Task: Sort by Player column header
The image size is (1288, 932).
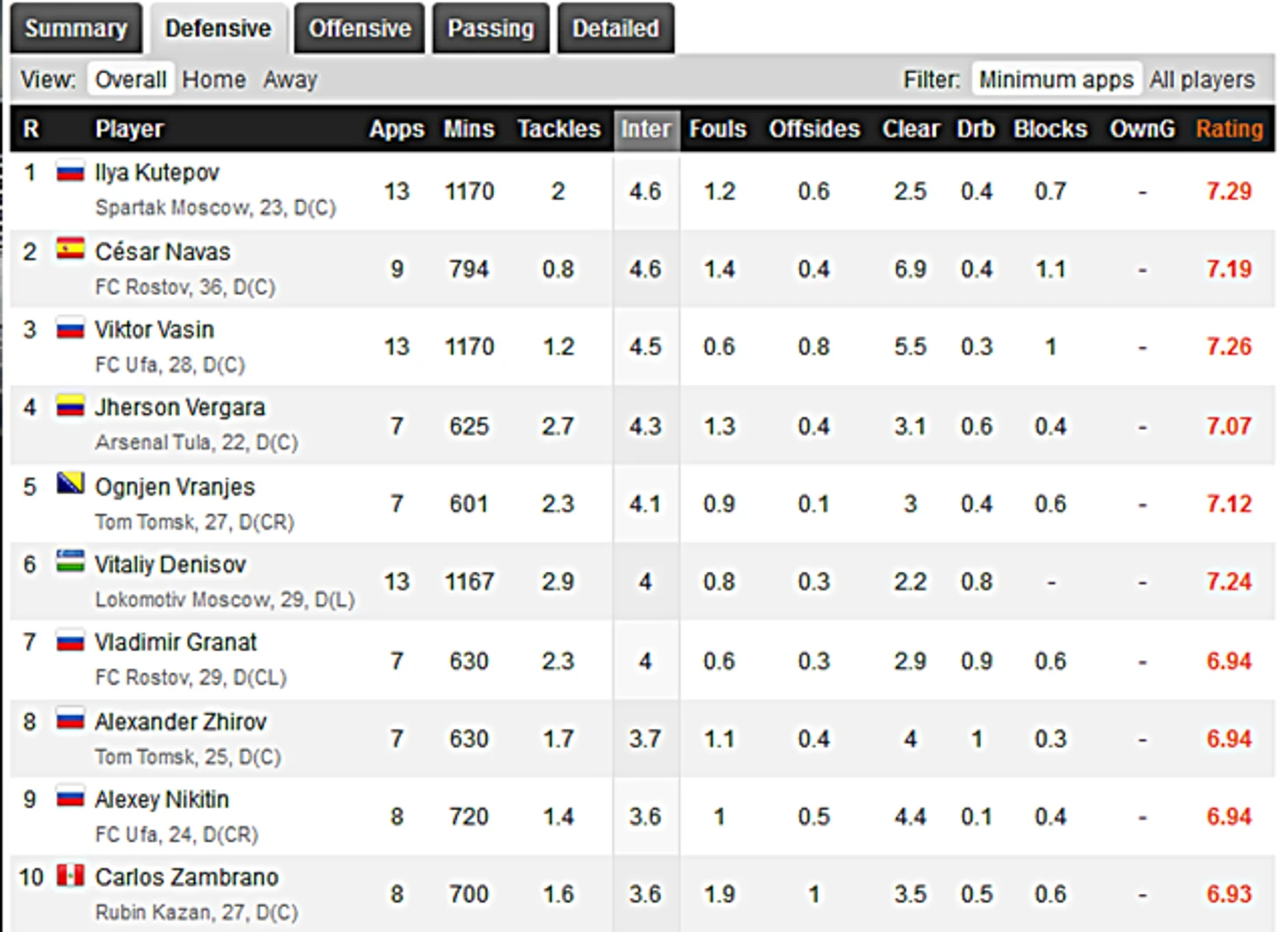Action: click(x=130, y=129)
